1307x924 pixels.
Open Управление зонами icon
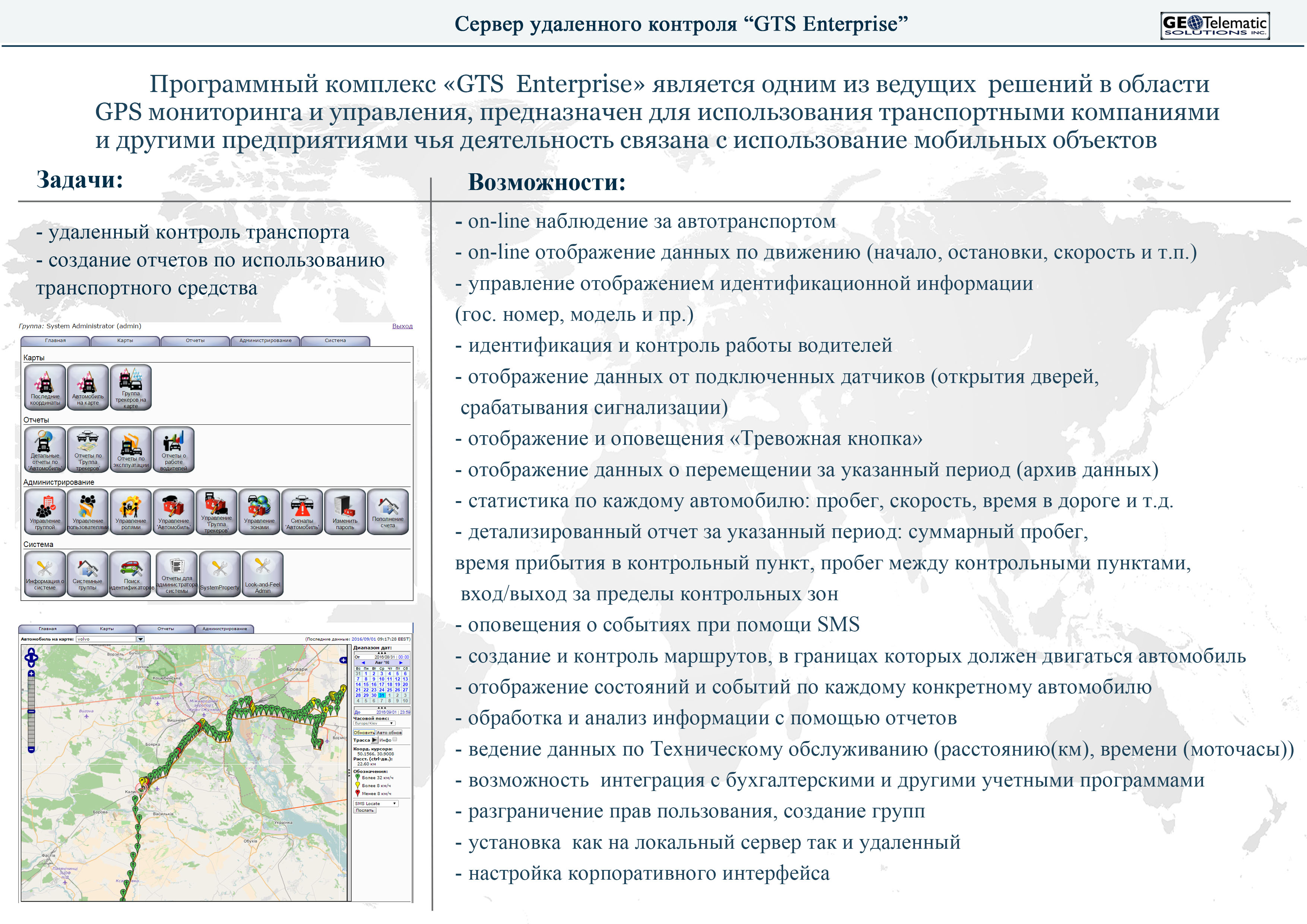tap(260, 511)
